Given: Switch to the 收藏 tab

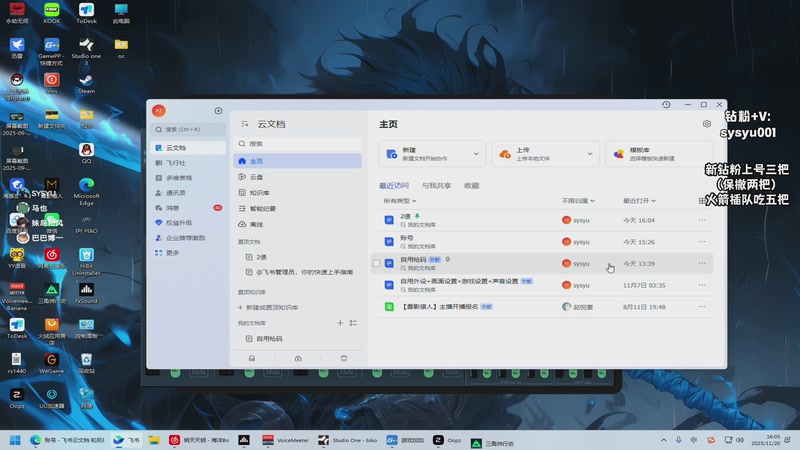Looking at the screenshot, I should coord(471,186).
